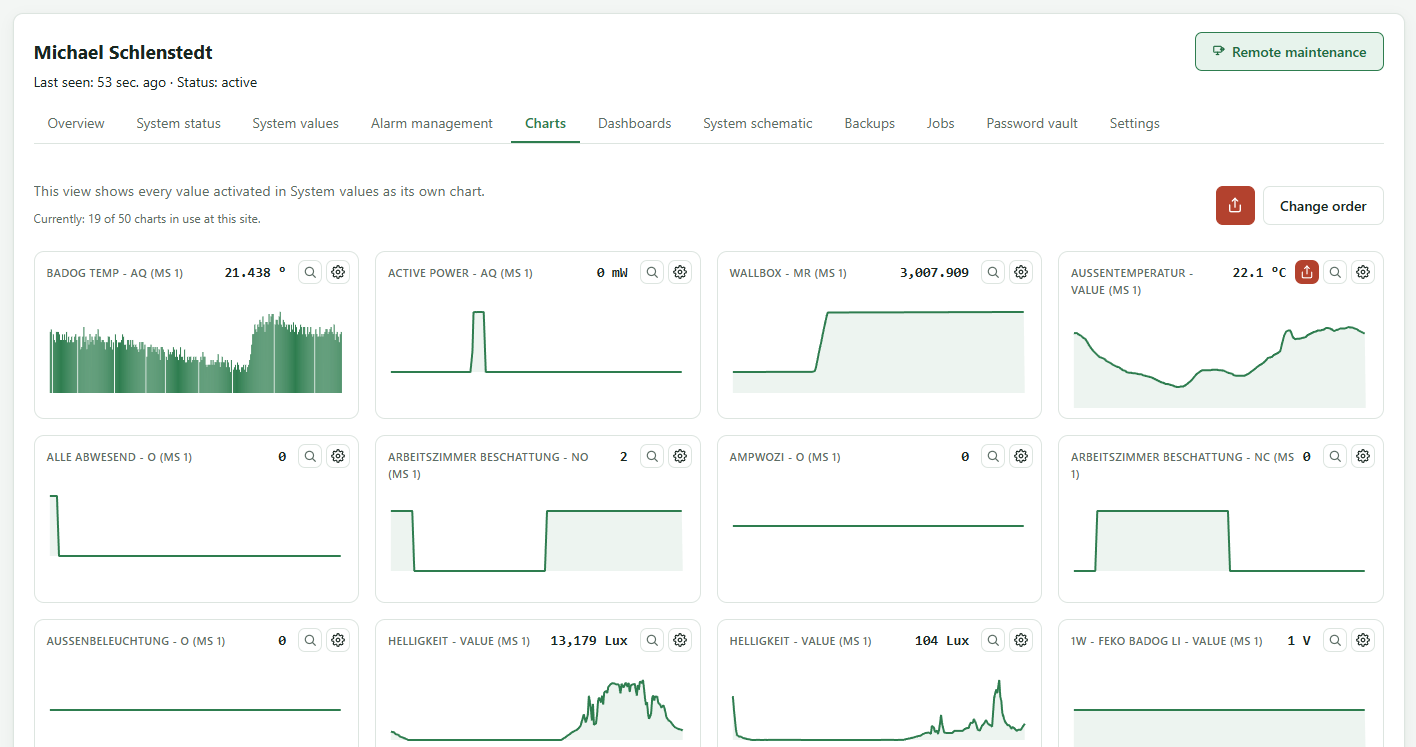The image size is (1416, 747).
Task: Open settings for 104 Lux HELLIGKEIT chart
Action: (1021, 640)
